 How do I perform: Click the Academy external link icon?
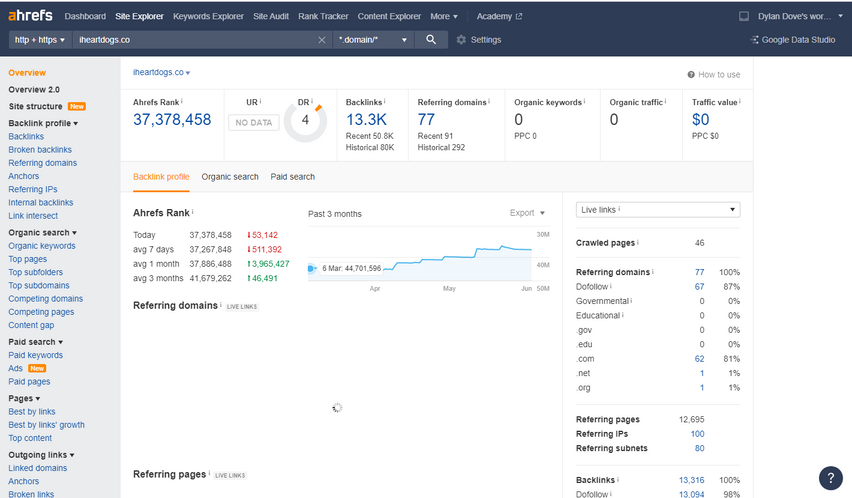[519, 16]
